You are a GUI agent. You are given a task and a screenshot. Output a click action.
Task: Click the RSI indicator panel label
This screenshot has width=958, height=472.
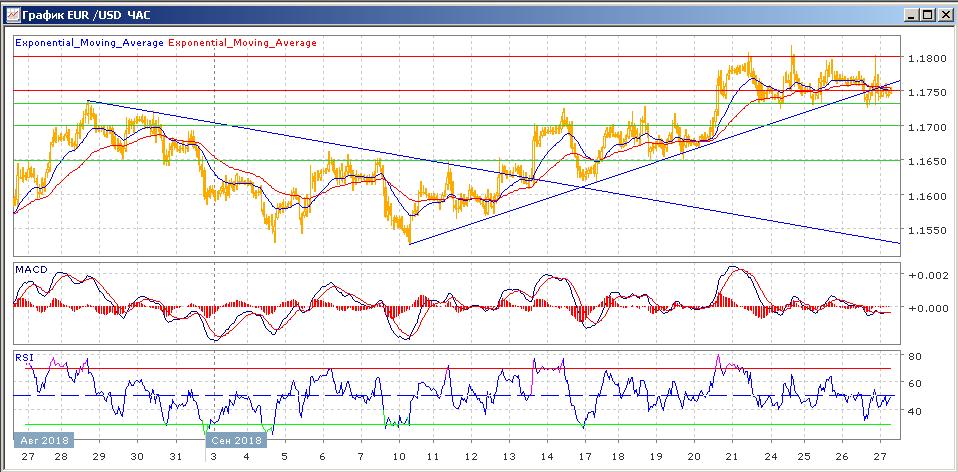(23, 356)
